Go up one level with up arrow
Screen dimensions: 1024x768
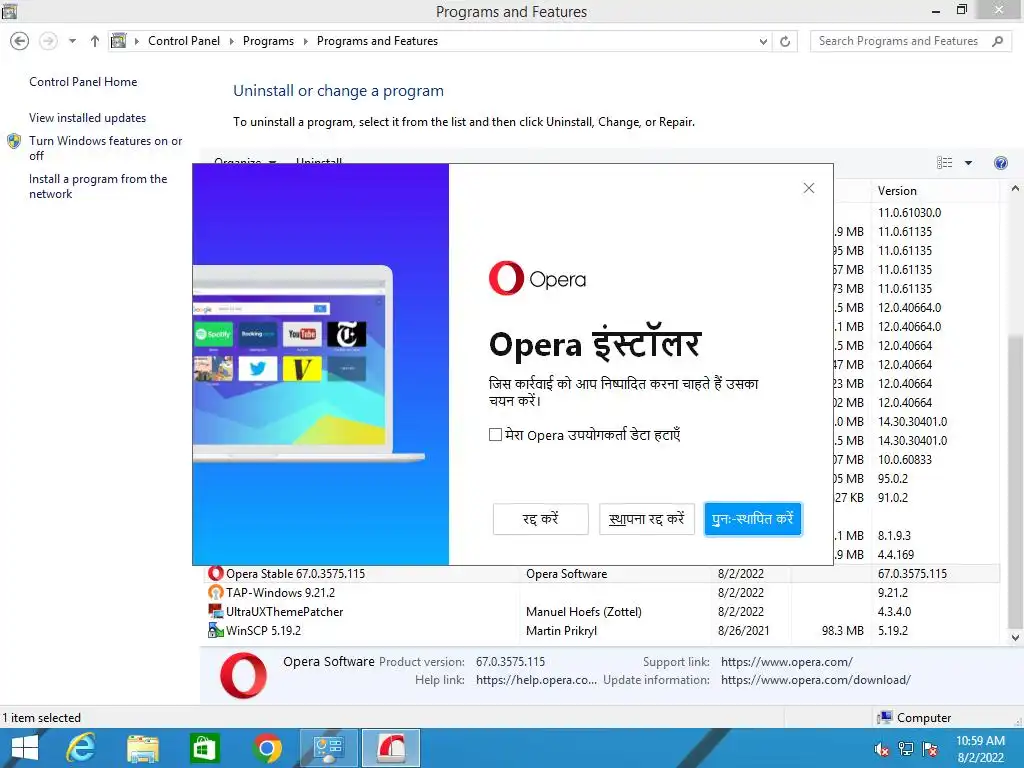(95, 41)
